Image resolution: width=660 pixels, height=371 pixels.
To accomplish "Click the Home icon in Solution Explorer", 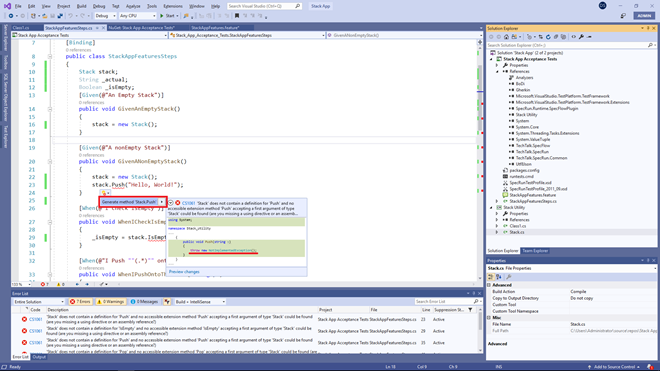I will pyautogui.click(x=506, y=37).
